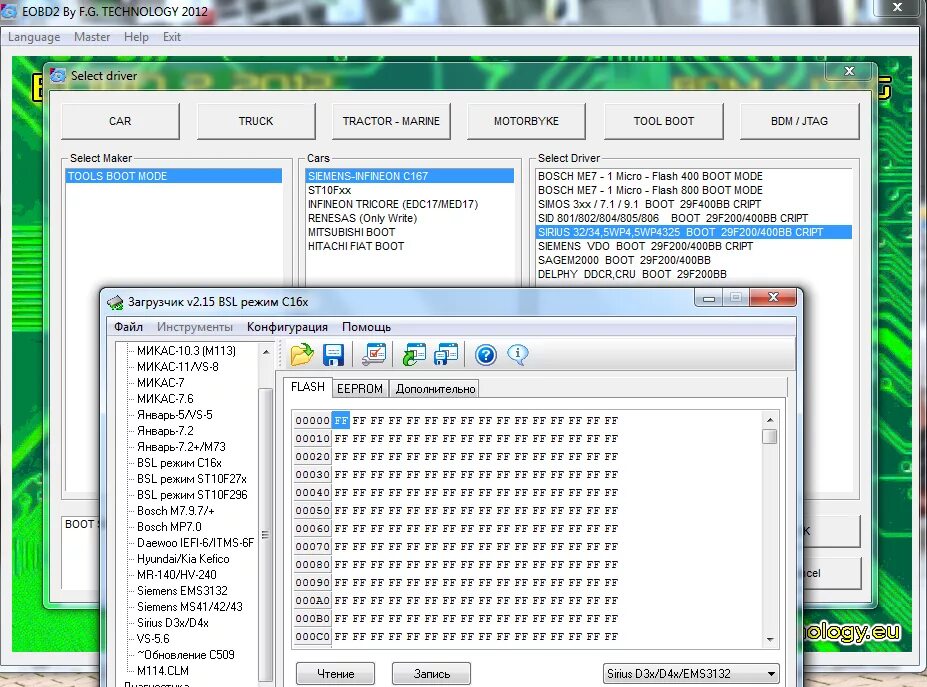Open the Language menu in EOBD2 window
The image size is (927, 687).
[34, 37]
